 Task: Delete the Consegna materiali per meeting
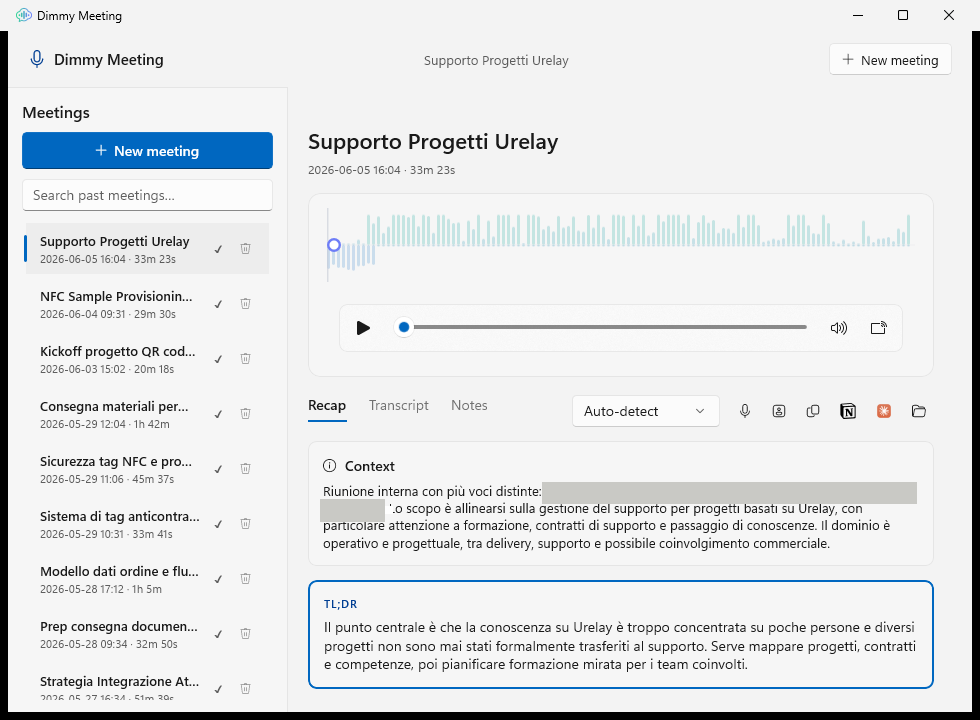click(246, 414)
